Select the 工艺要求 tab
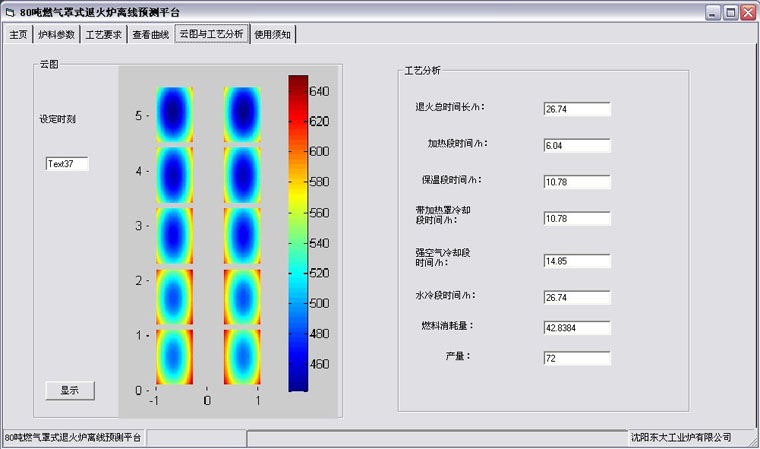Image resolution: width=760 pixels, height=449 pixels. (x=103, y=34)
